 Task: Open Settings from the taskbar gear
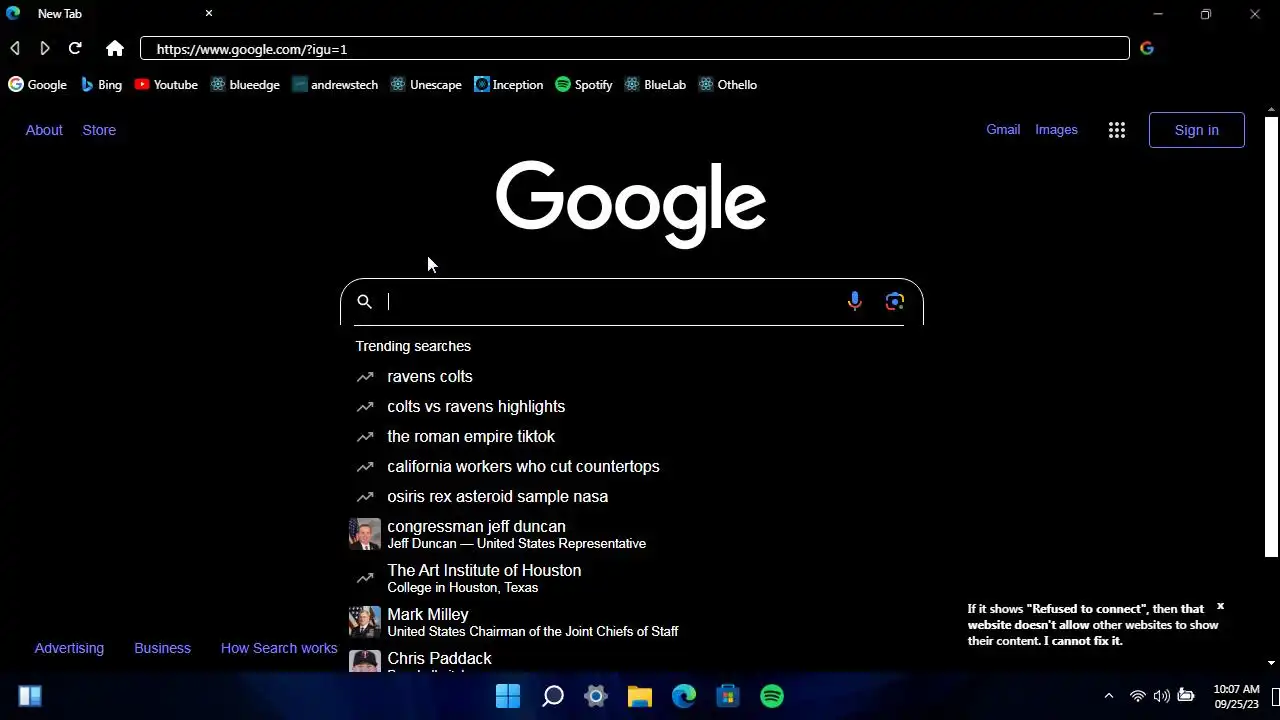tap(596, 696)
